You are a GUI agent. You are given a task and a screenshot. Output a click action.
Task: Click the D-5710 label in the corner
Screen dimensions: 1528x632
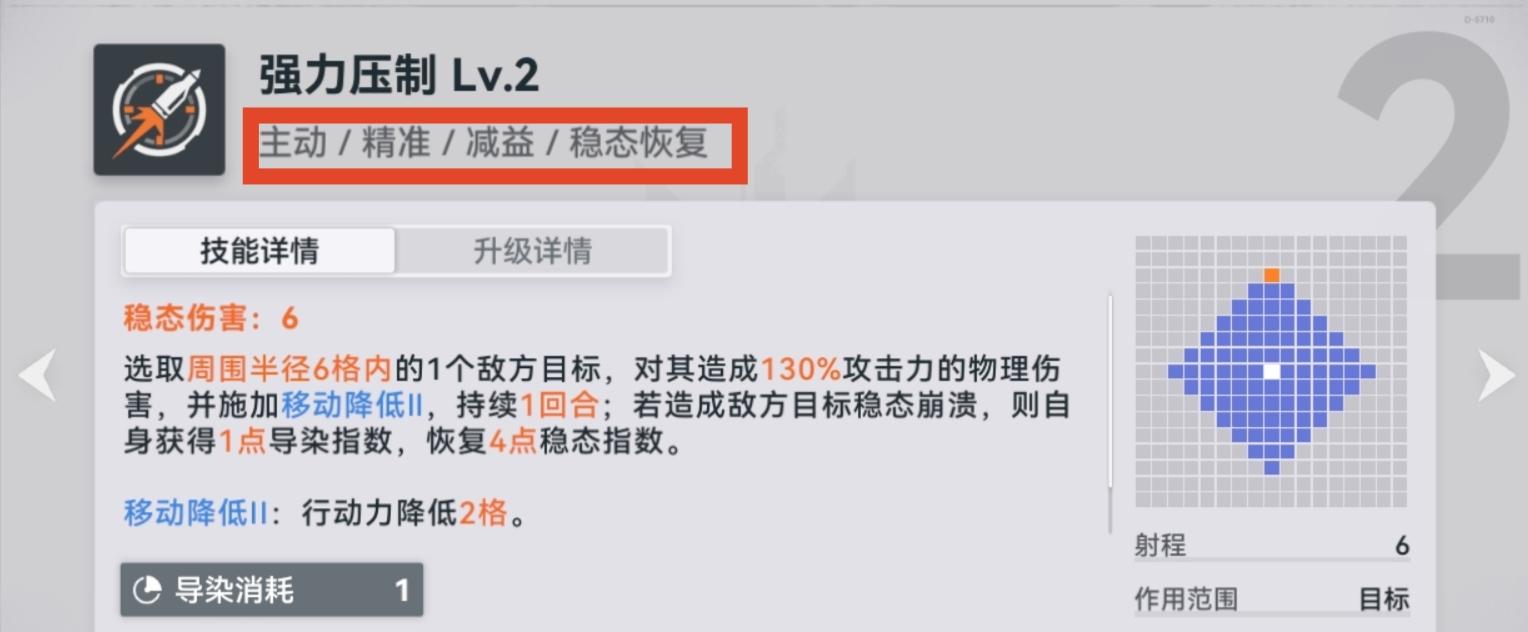click(1478, 19)
